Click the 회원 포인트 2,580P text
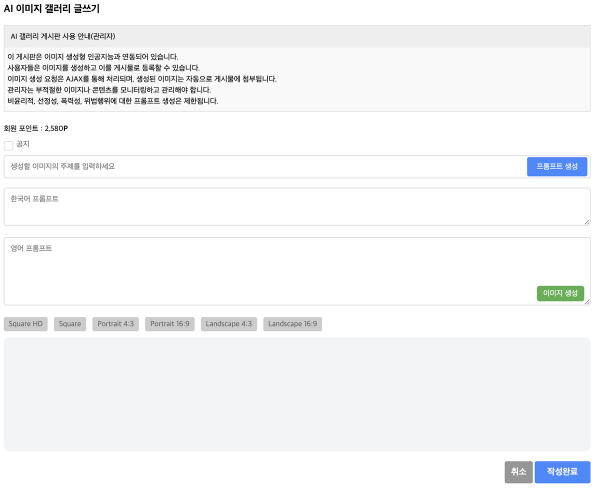Screen dimensions: 600x489 click(x=36, y=128)
